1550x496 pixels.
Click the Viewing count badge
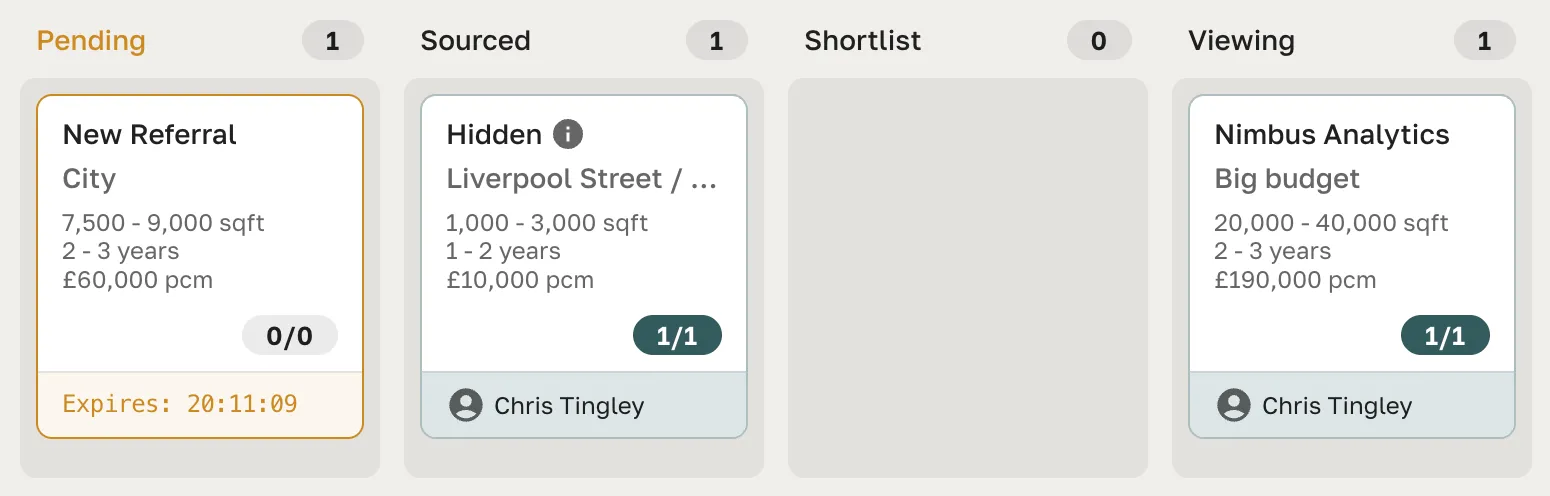pos(1484,41)
